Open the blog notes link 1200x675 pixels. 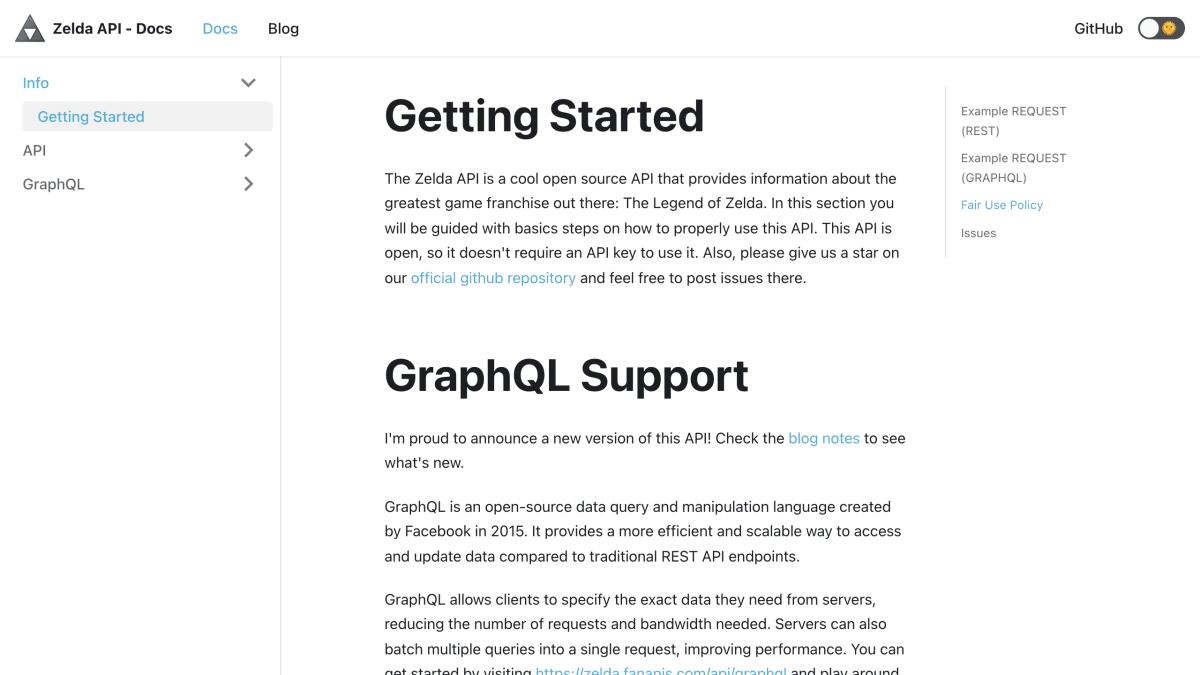[824, 438]
